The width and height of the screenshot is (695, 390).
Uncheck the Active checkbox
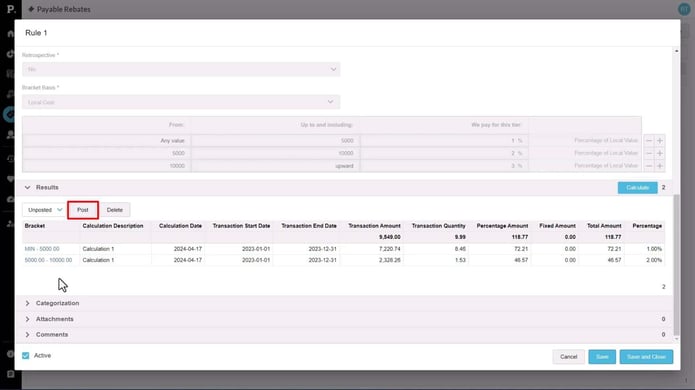pyautogui.click(x=26, y=355)
